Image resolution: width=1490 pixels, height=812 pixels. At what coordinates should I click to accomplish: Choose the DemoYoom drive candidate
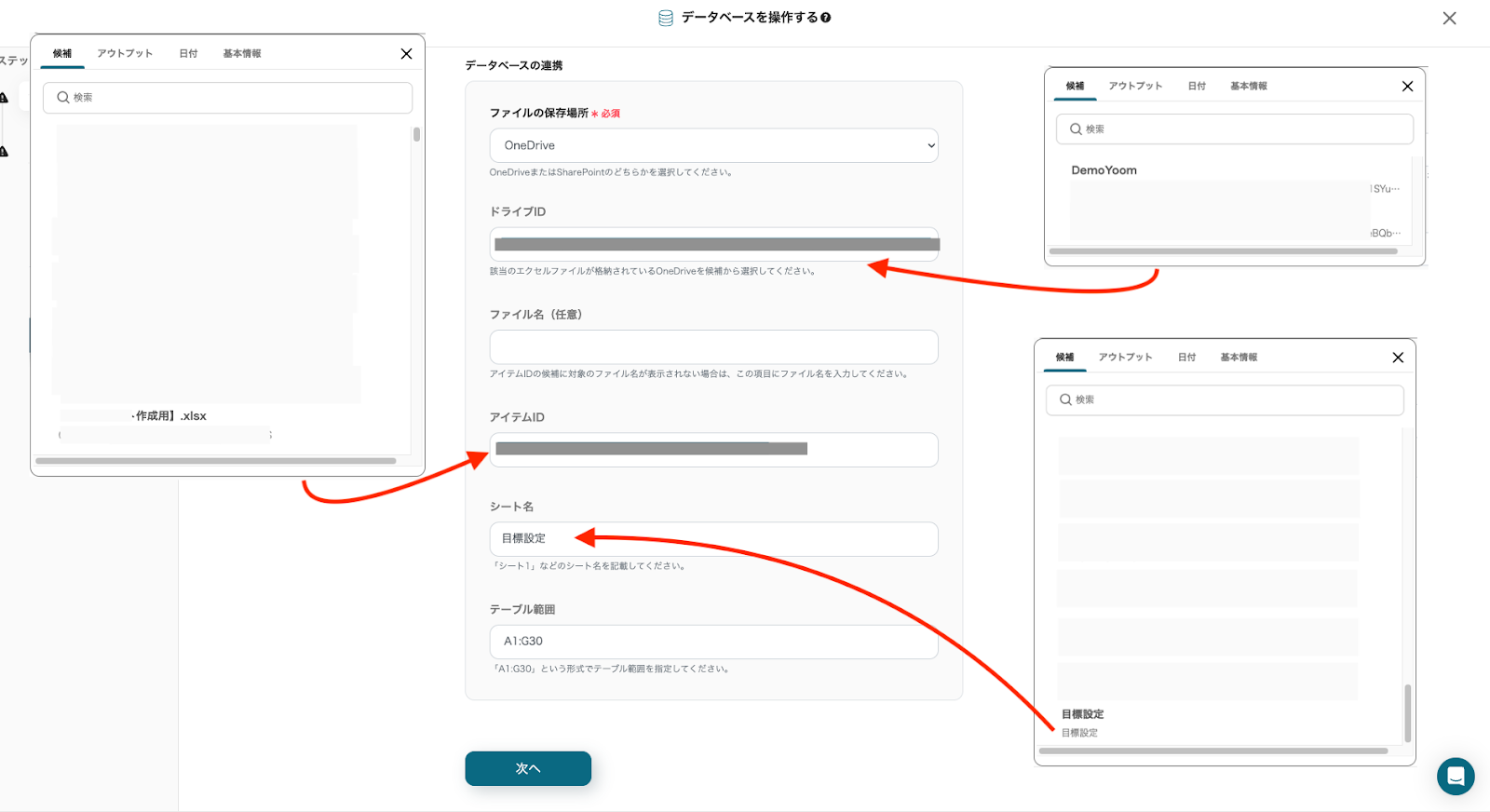[x=1104, y=170]
